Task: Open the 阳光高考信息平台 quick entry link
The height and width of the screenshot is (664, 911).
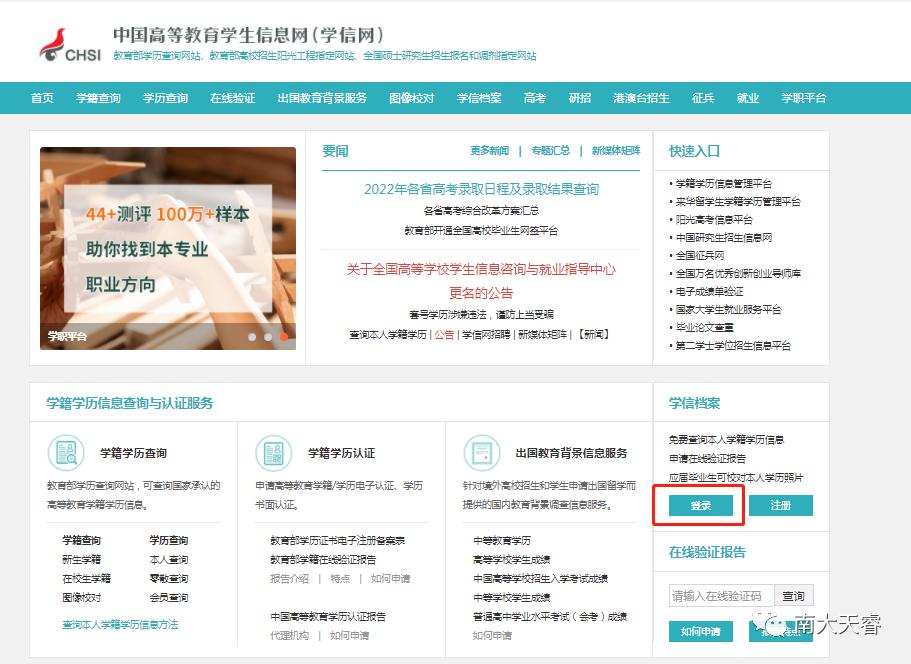Action: pyautogui.click(x=715, y=219)
